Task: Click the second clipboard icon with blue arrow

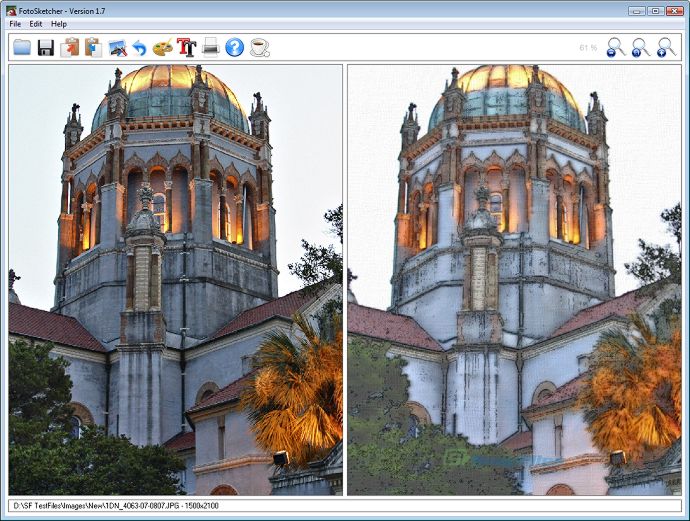Action: coord(93,47)
